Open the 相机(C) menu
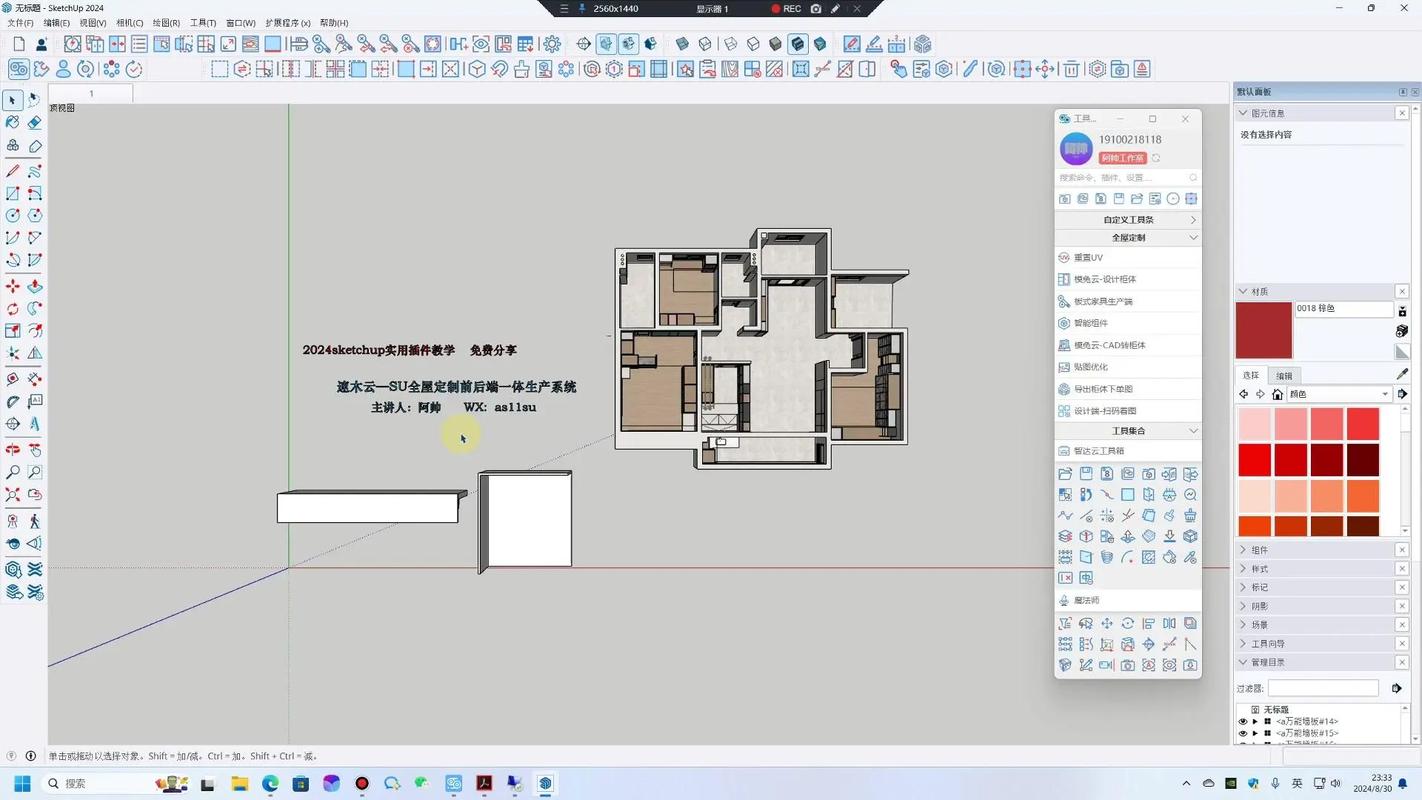The image size is (1422, 800). (130, 23)
